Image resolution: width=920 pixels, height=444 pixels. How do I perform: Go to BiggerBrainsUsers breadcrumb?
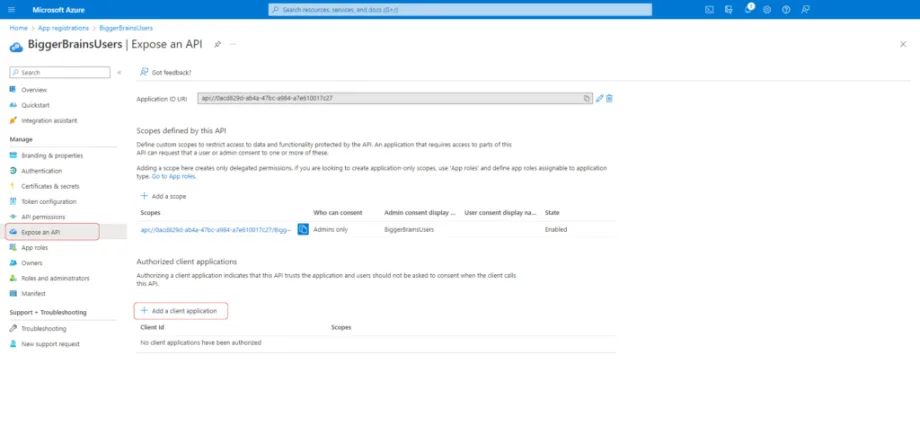pos(126,28)
